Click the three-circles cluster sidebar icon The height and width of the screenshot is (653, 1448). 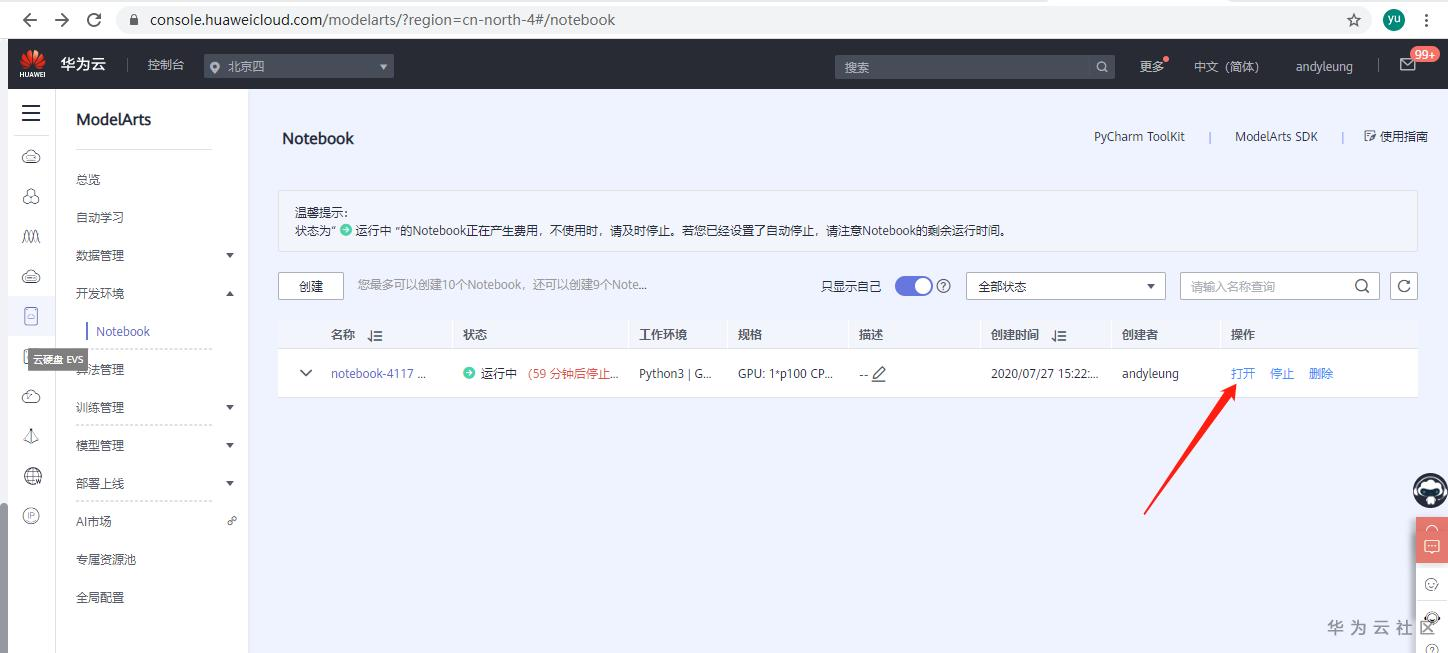[31, 197]
